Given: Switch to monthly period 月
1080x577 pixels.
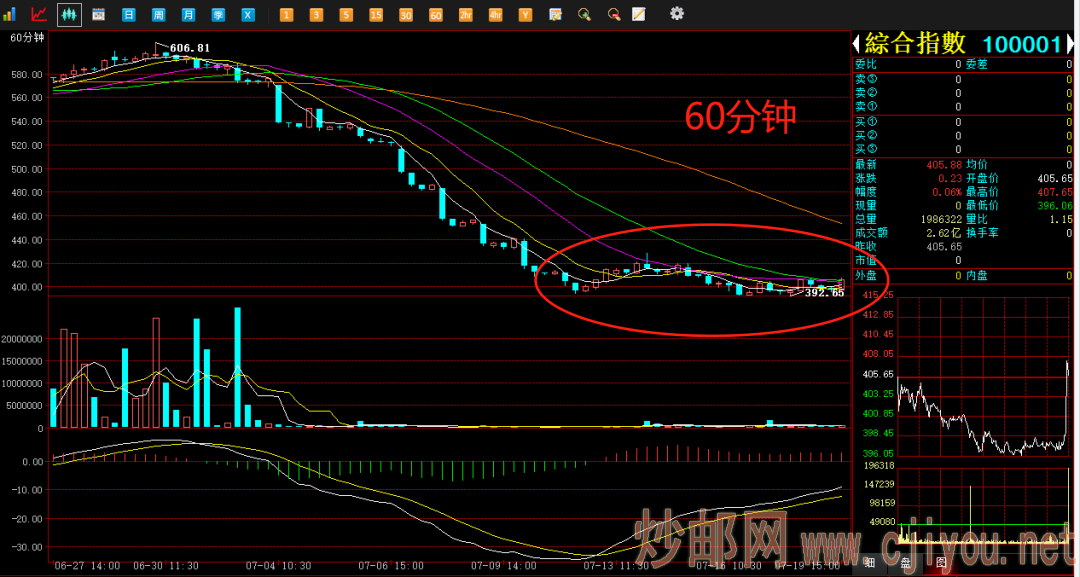Looking at the screenshot, I should click(189, 14).
